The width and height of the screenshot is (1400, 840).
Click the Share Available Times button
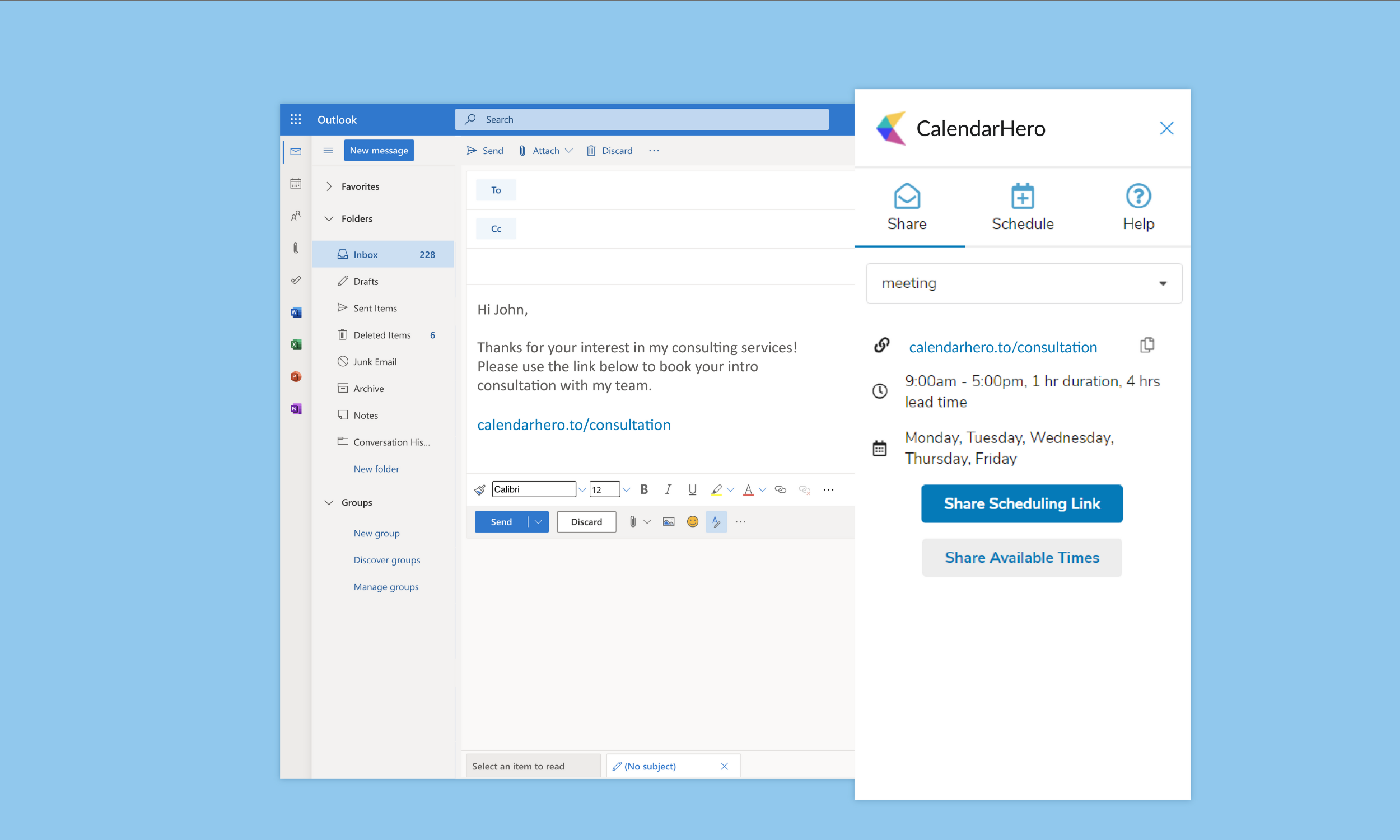click(x=1021, y=558)
